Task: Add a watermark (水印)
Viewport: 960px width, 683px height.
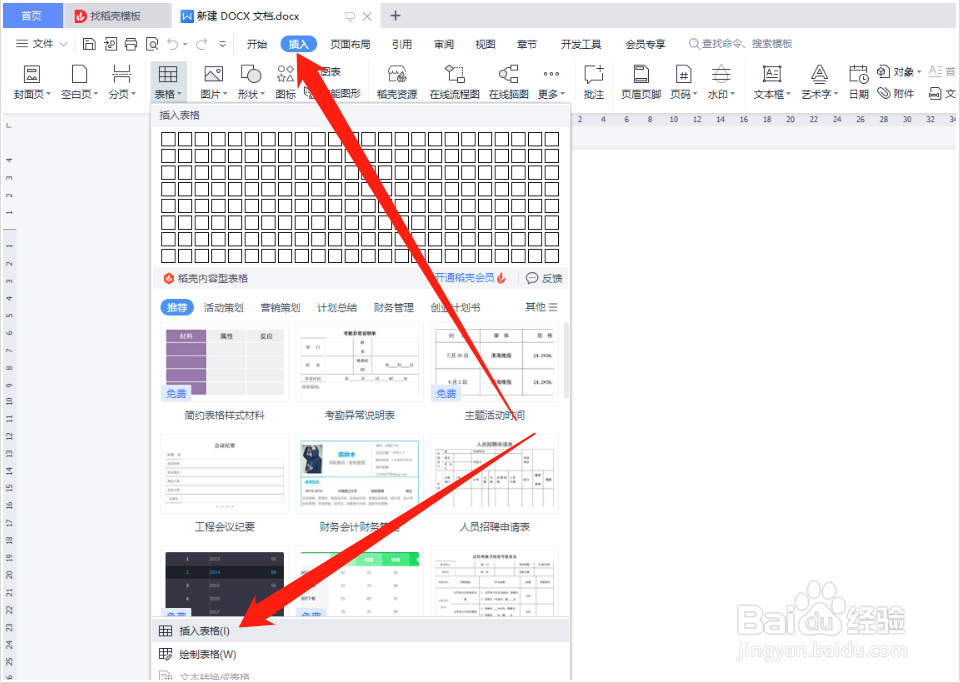Action: click(x=721, y=81)
